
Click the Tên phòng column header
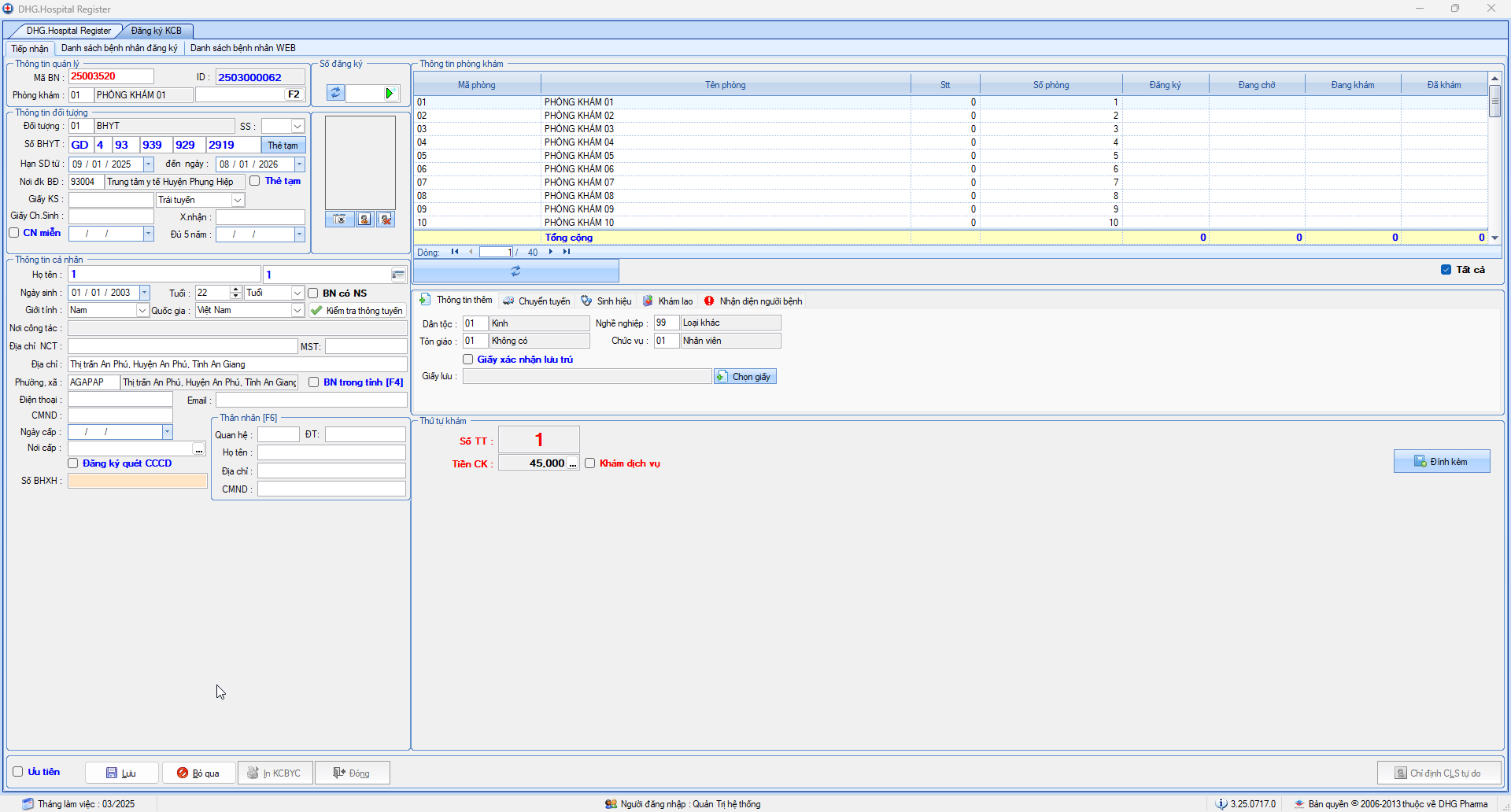[726, 85]
